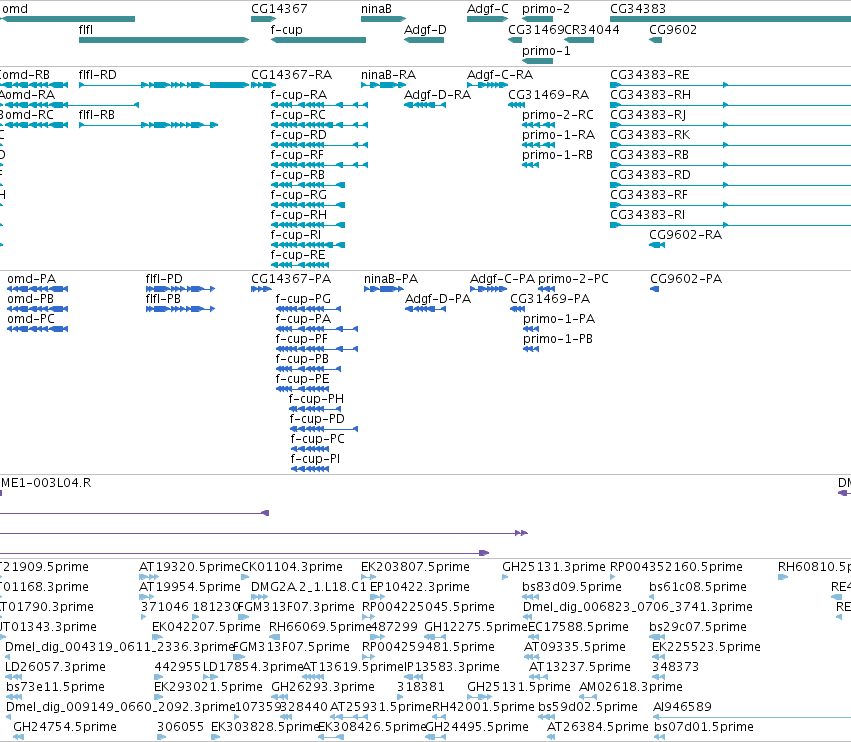Select protein flfl-PB
This screenshot has width=851, height=742.
tap(180, 309)
